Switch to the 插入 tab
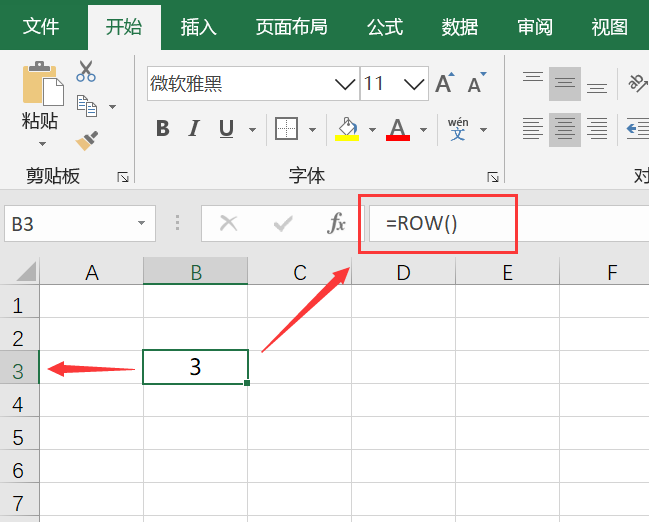Image resolution: width=649 pixels, height=522 pixels. pos(198,26)
